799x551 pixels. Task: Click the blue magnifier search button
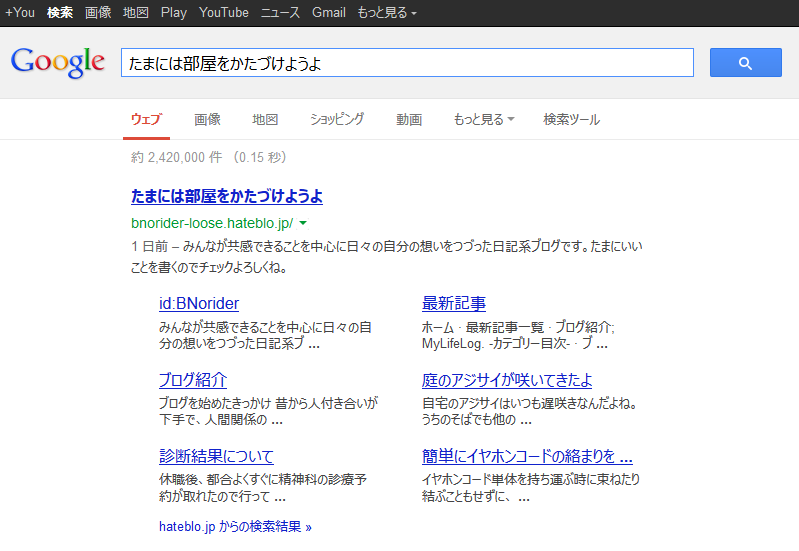tap(745, 63)
